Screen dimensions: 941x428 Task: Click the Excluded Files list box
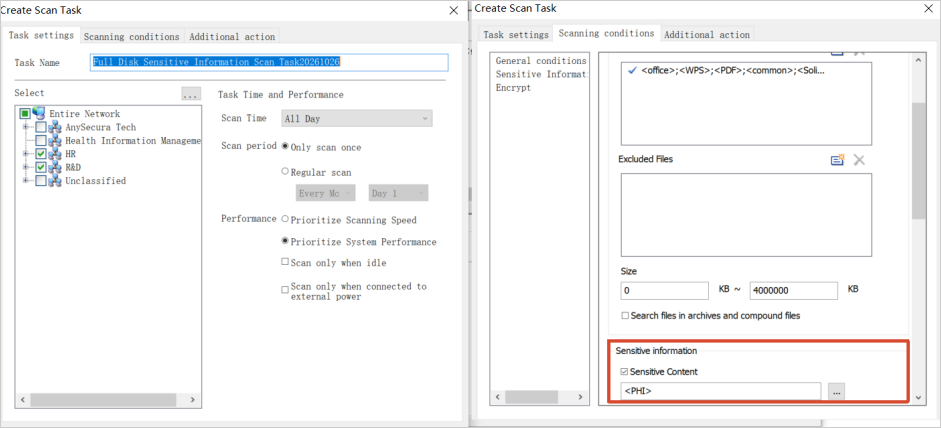746,215
